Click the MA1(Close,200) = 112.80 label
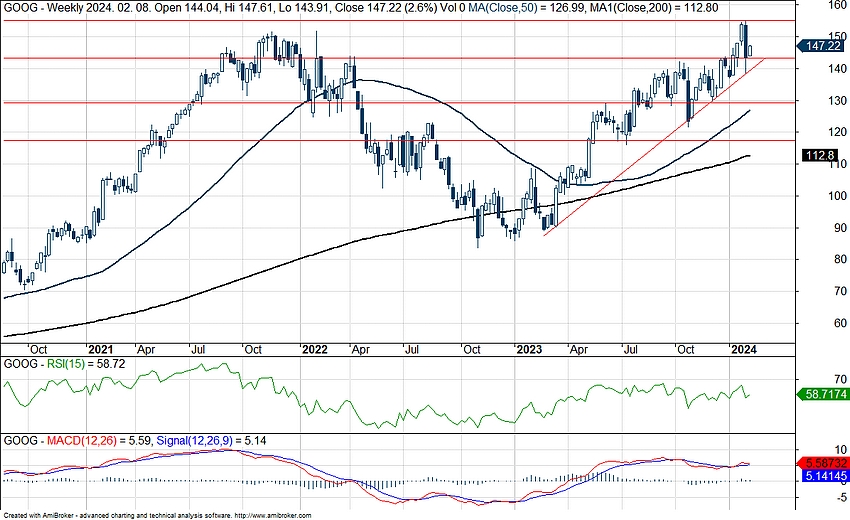 [x=653, y=8]
